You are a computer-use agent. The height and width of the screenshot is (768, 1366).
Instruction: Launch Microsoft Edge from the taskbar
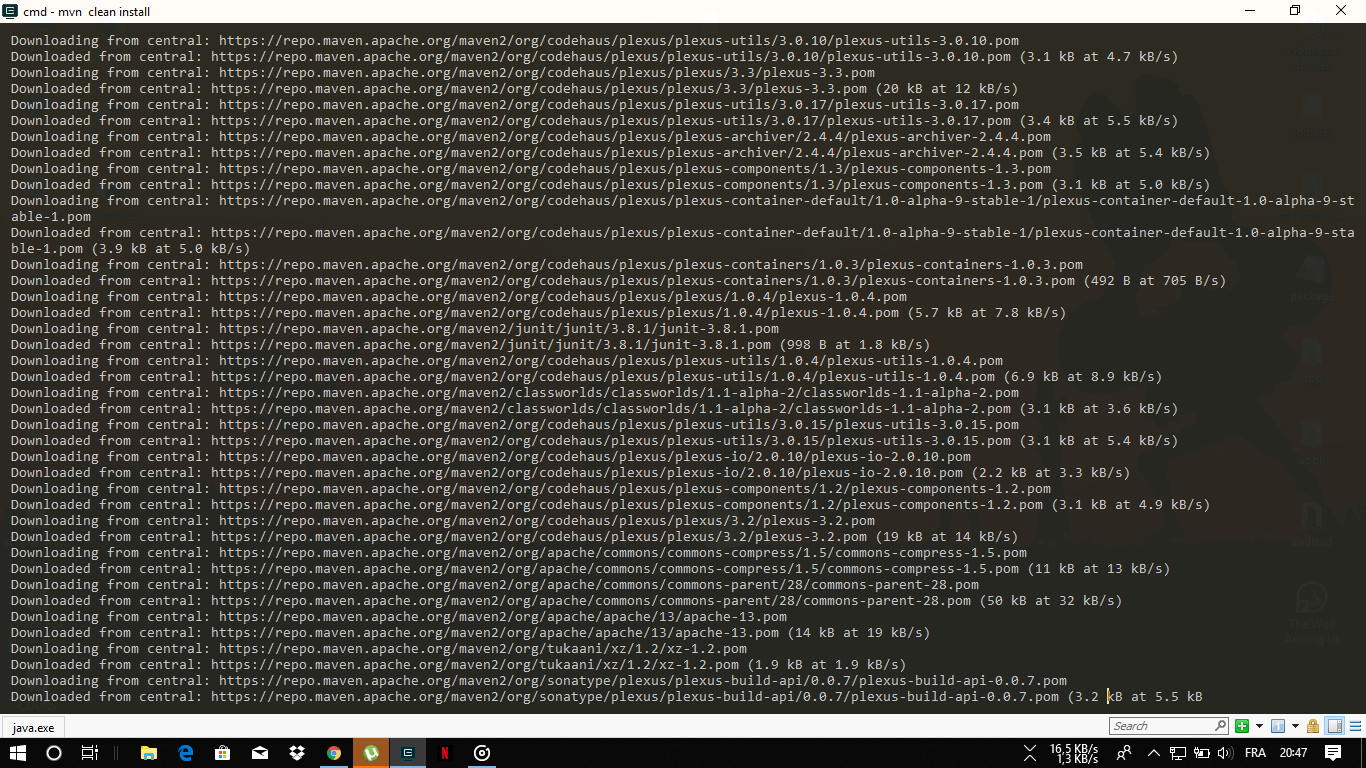coord(186,753)
